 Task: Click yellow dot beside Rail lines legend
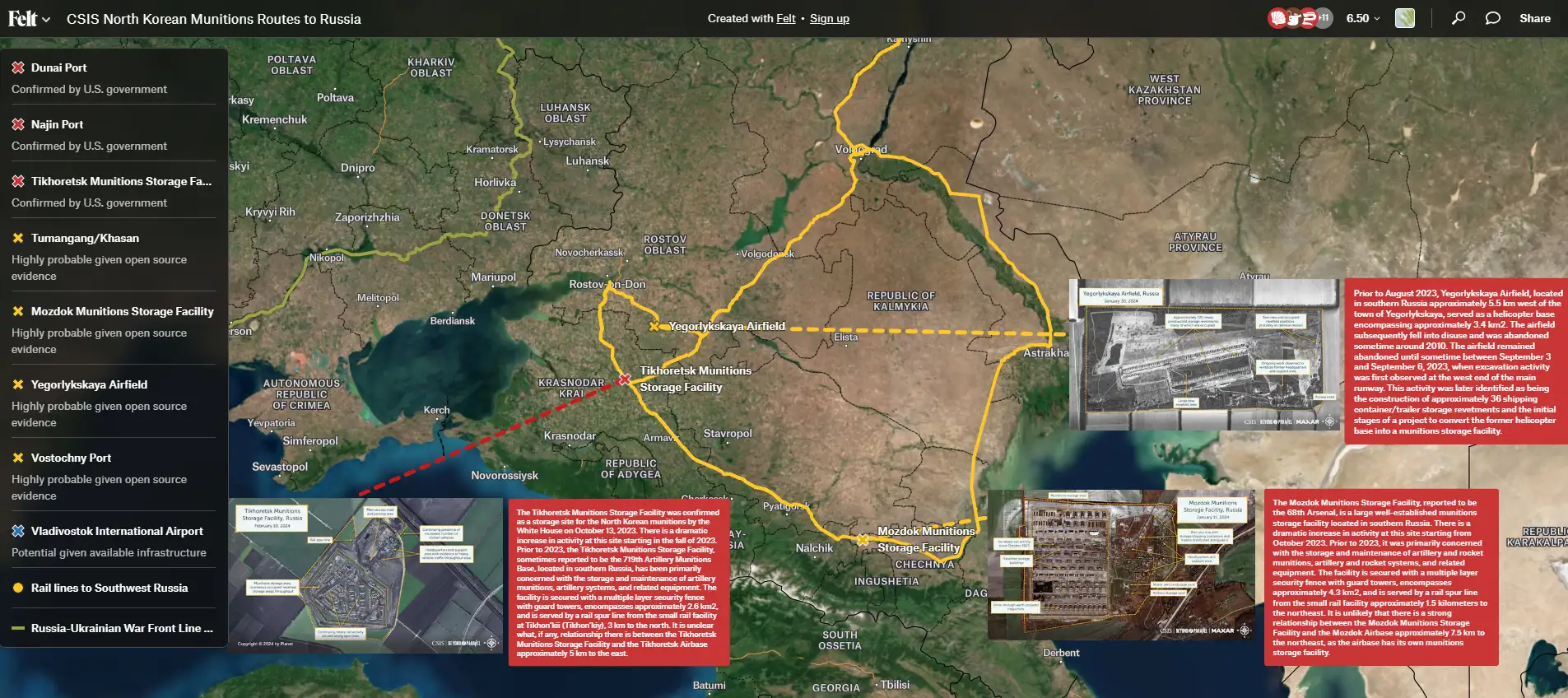click(x=18, y=588)
